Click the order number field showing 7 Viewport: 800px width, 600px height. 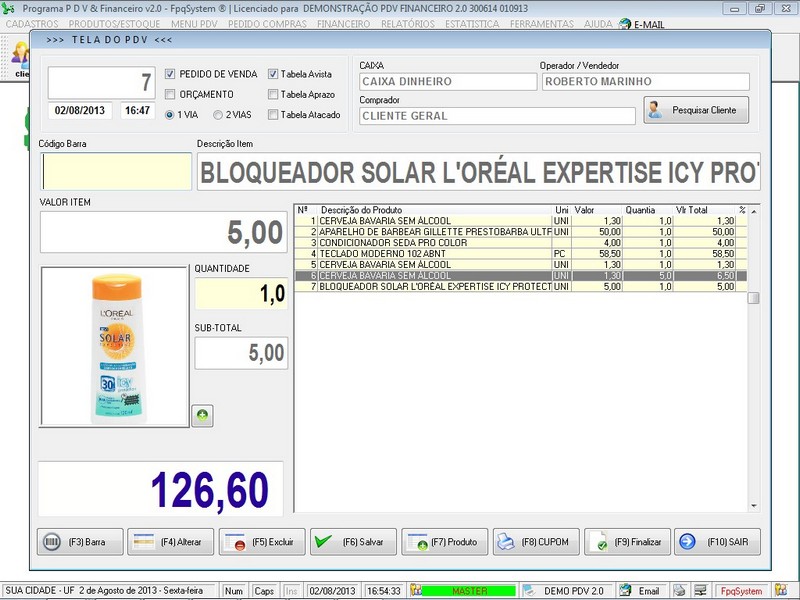pyautogui.click(x=102, y=82)
